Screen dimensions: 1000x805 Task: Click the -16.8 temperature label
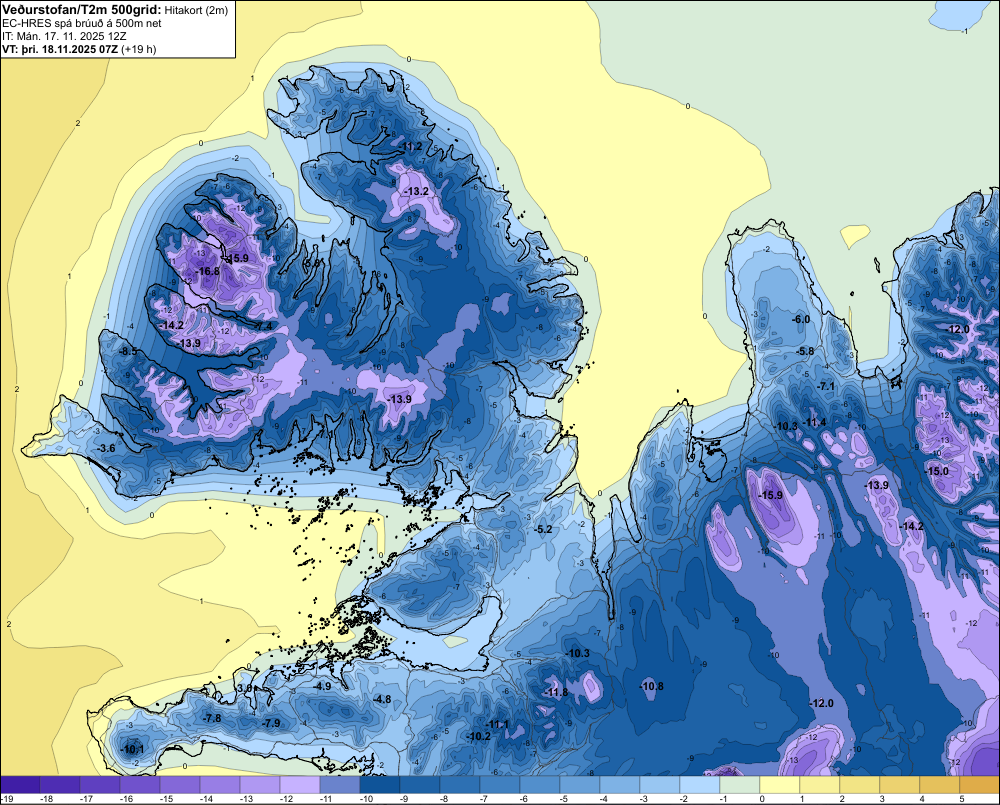[208, 271]
